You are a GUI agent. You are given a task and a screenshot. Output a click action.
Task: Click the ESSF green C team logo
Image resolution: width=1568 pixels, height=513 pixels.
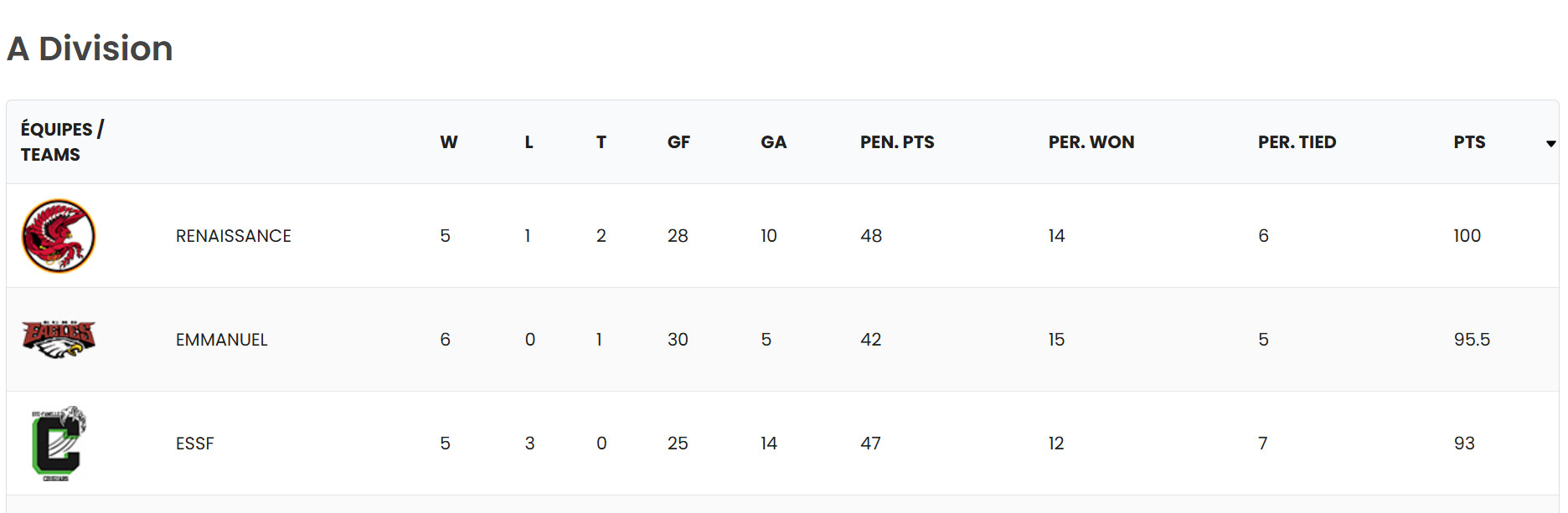coord(58,444)
